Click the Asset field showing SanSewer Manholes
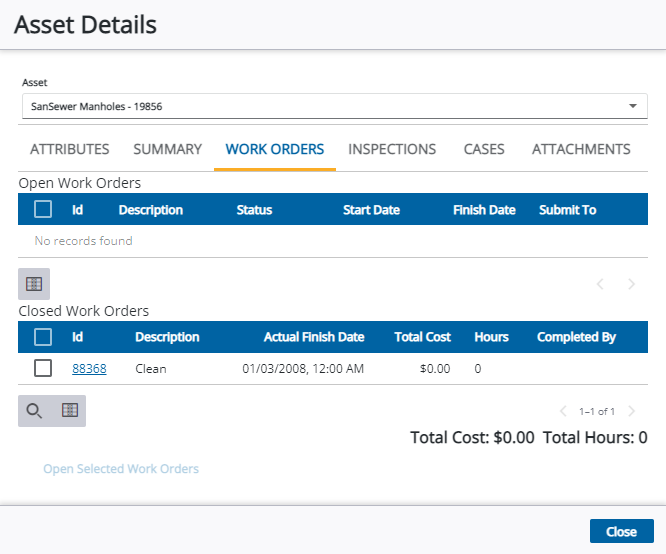 [320, 106]
